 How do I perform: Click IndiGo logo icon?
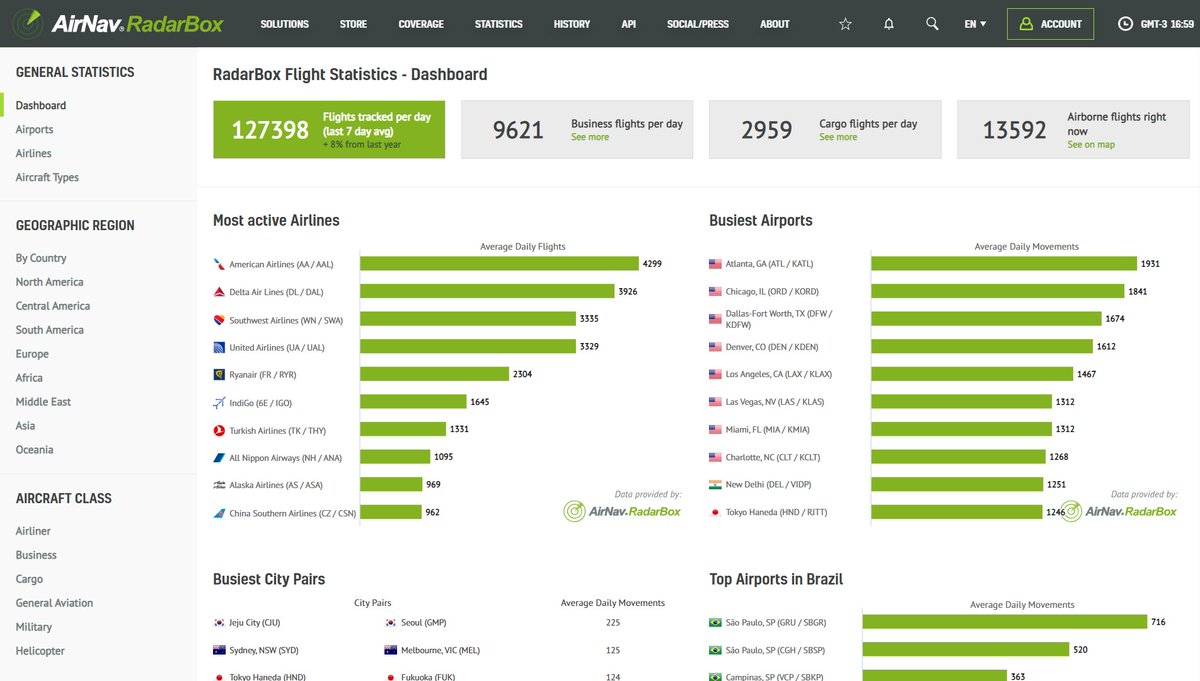click(219, 403)
